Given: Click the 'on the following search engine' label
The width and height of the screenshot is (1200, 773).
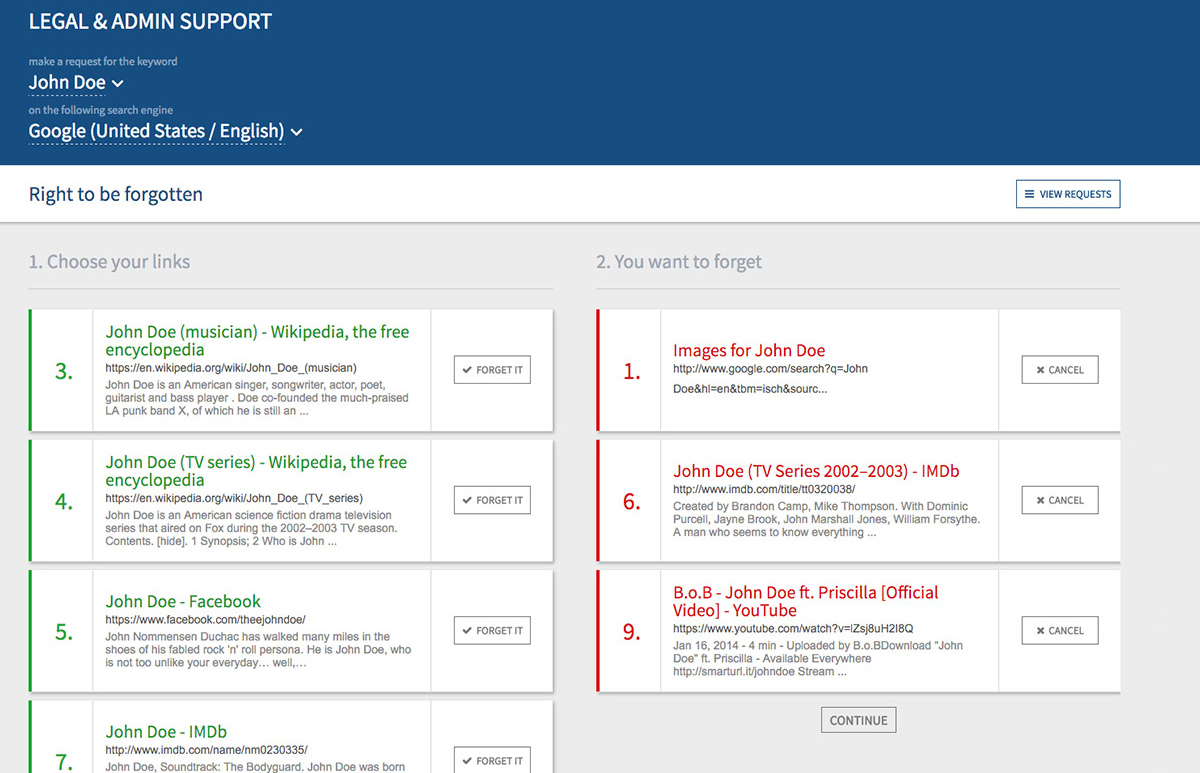Looking at the screenshot, I should 101,110.
